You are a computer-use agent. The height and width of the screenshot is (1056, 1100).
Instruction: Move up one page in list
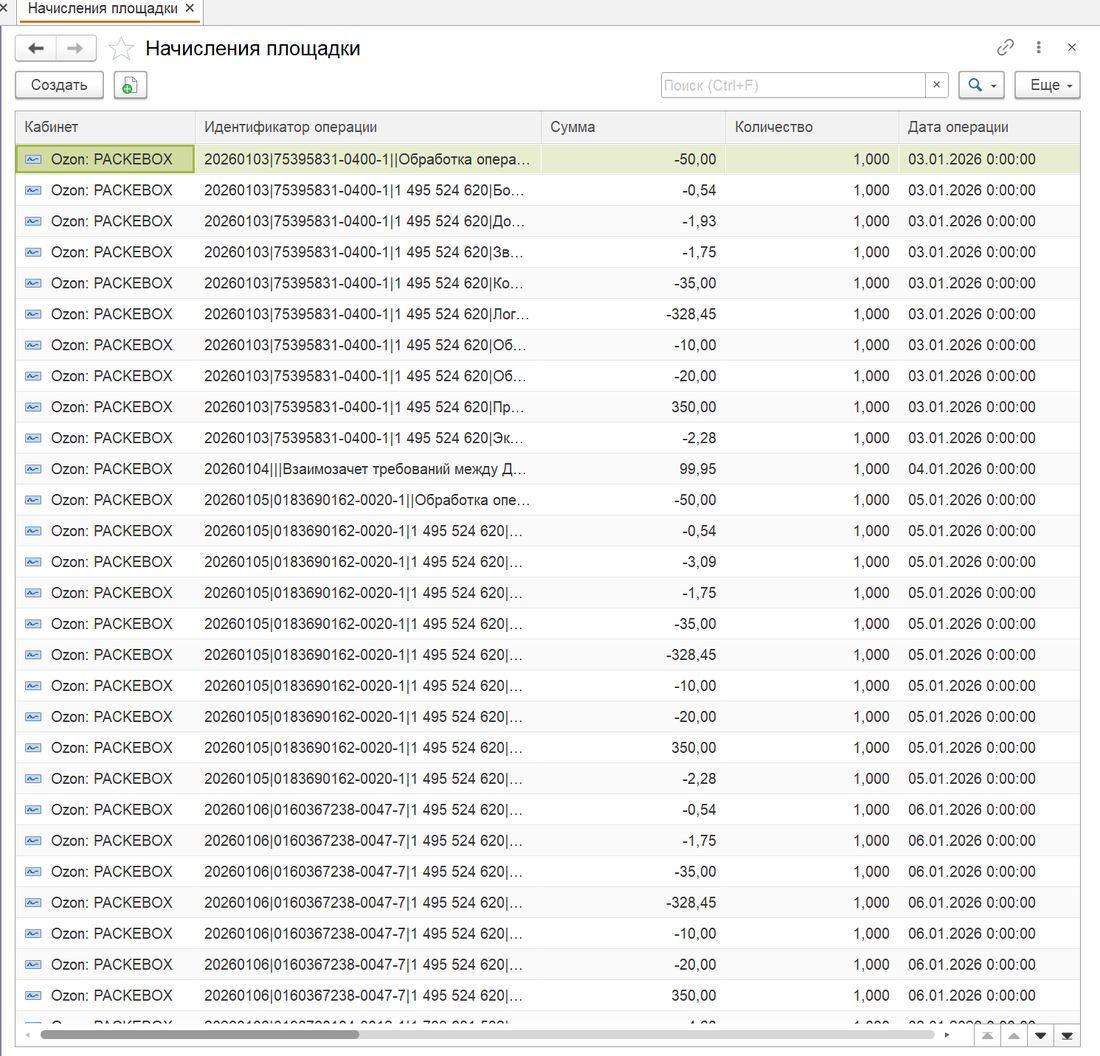1014,1036
